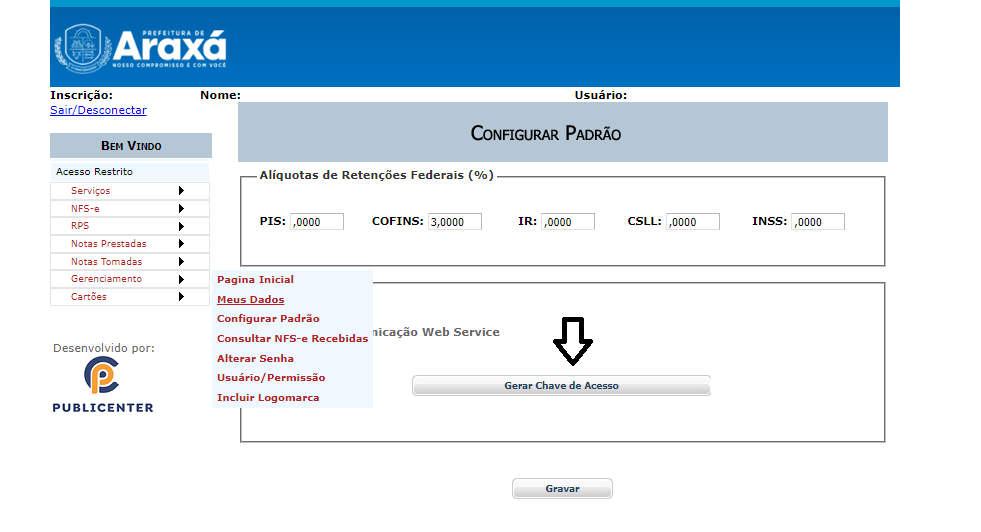Viewport: 981px width, 532px height.
Task: Expand the Serviços submenu arrow
Action: pyautogui.click(x=181, y=190)
